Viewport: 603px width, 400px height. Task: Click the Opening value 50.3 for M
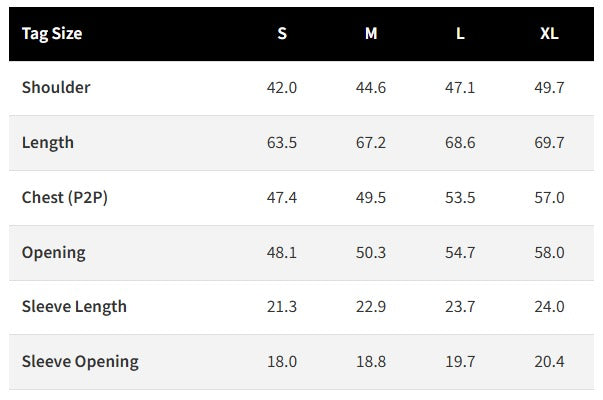point(371,253)
